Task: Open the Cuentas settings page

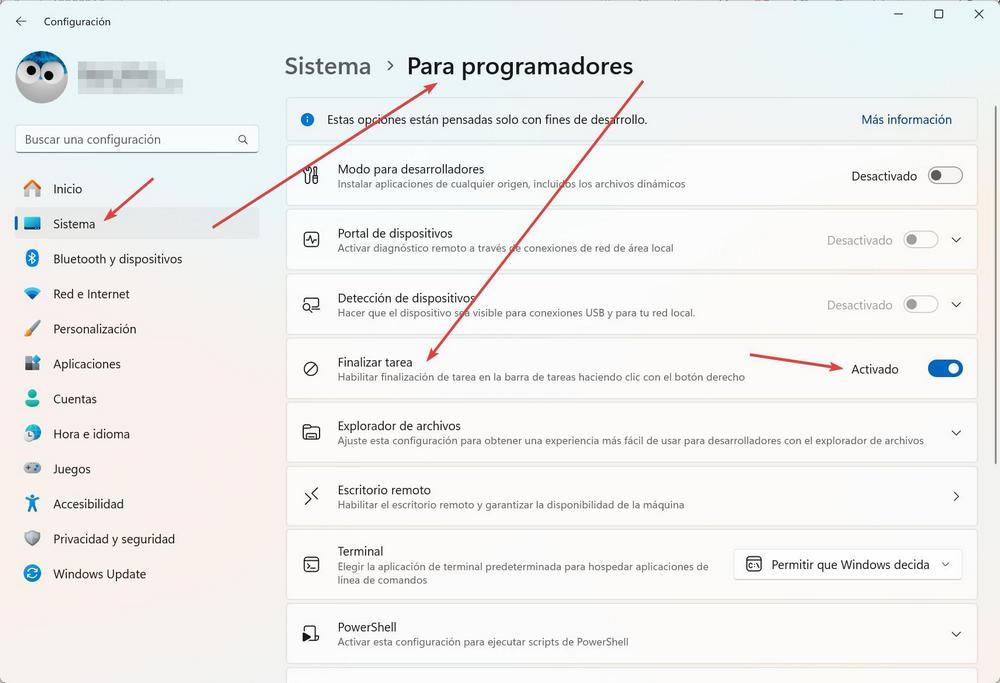Action: 137,399
